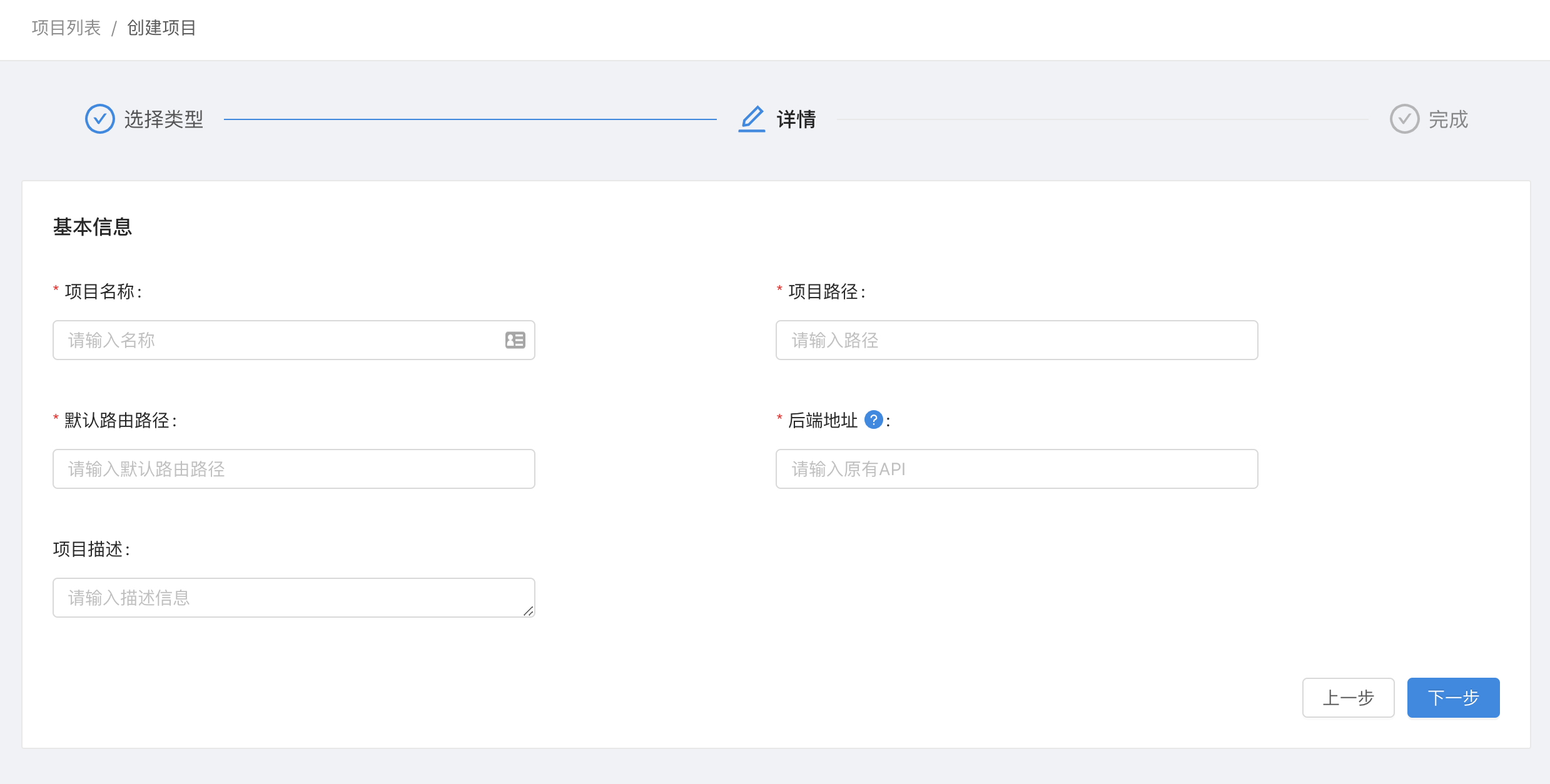Select the 详情 step label

tap(796, 119)
